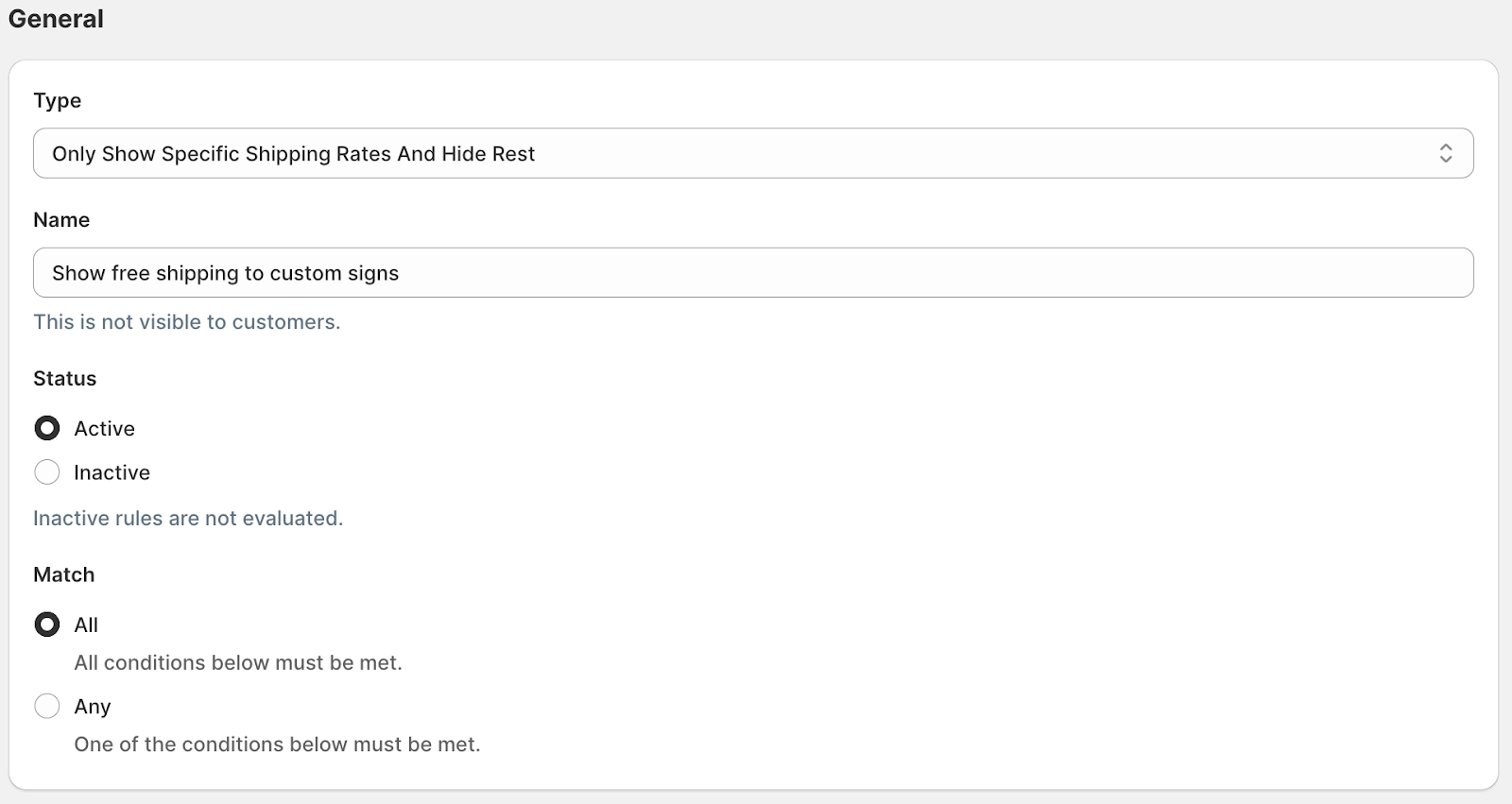Click the 'All' option label text
The height and width of the screenshot is (804, 1512).
click(x=86, y=624)
